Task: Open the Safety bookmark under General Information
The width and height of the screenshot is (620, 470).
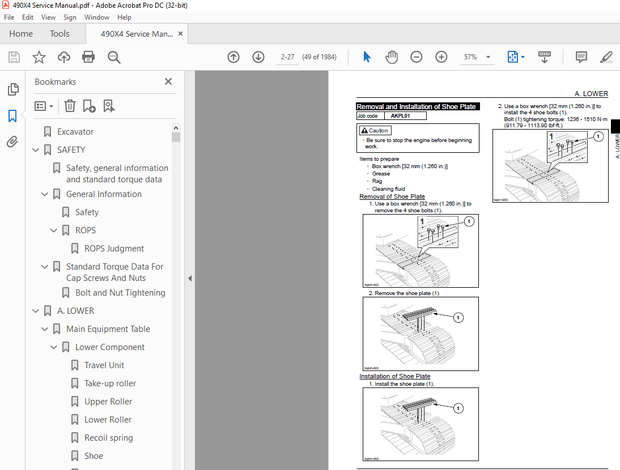Action: click(x=87, y=212)
